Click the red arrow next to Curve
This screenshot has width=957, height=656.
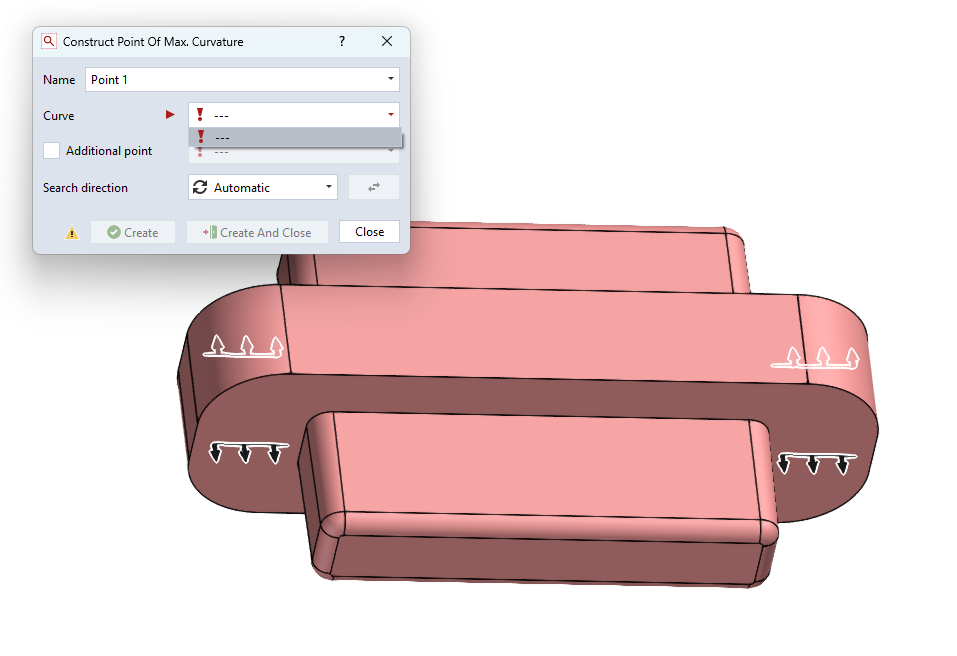[170, 115]
